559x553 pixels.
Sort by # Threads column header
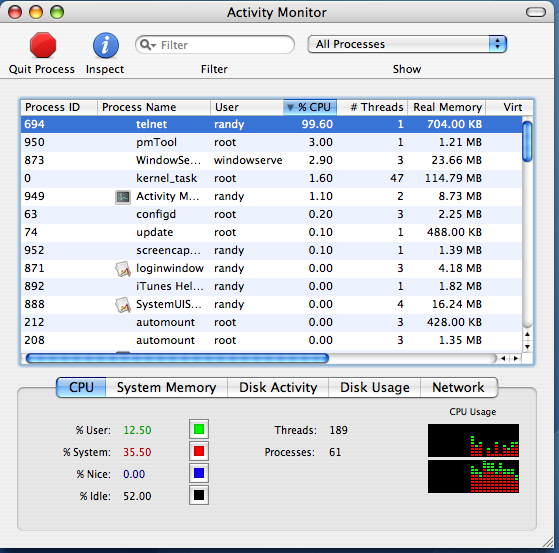[x=372, y=107]
